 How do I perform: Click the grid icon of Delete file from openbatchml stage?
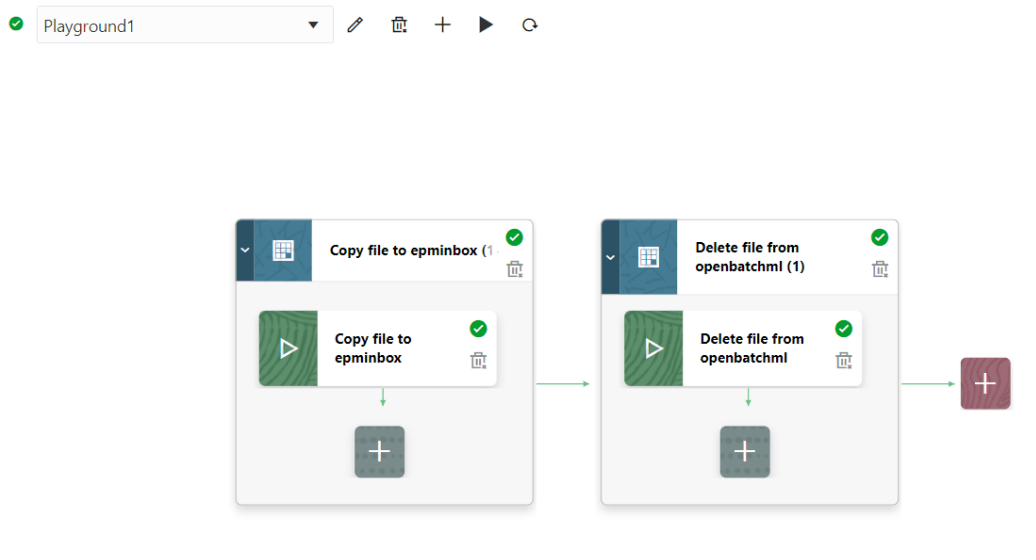tap(648, 257)
